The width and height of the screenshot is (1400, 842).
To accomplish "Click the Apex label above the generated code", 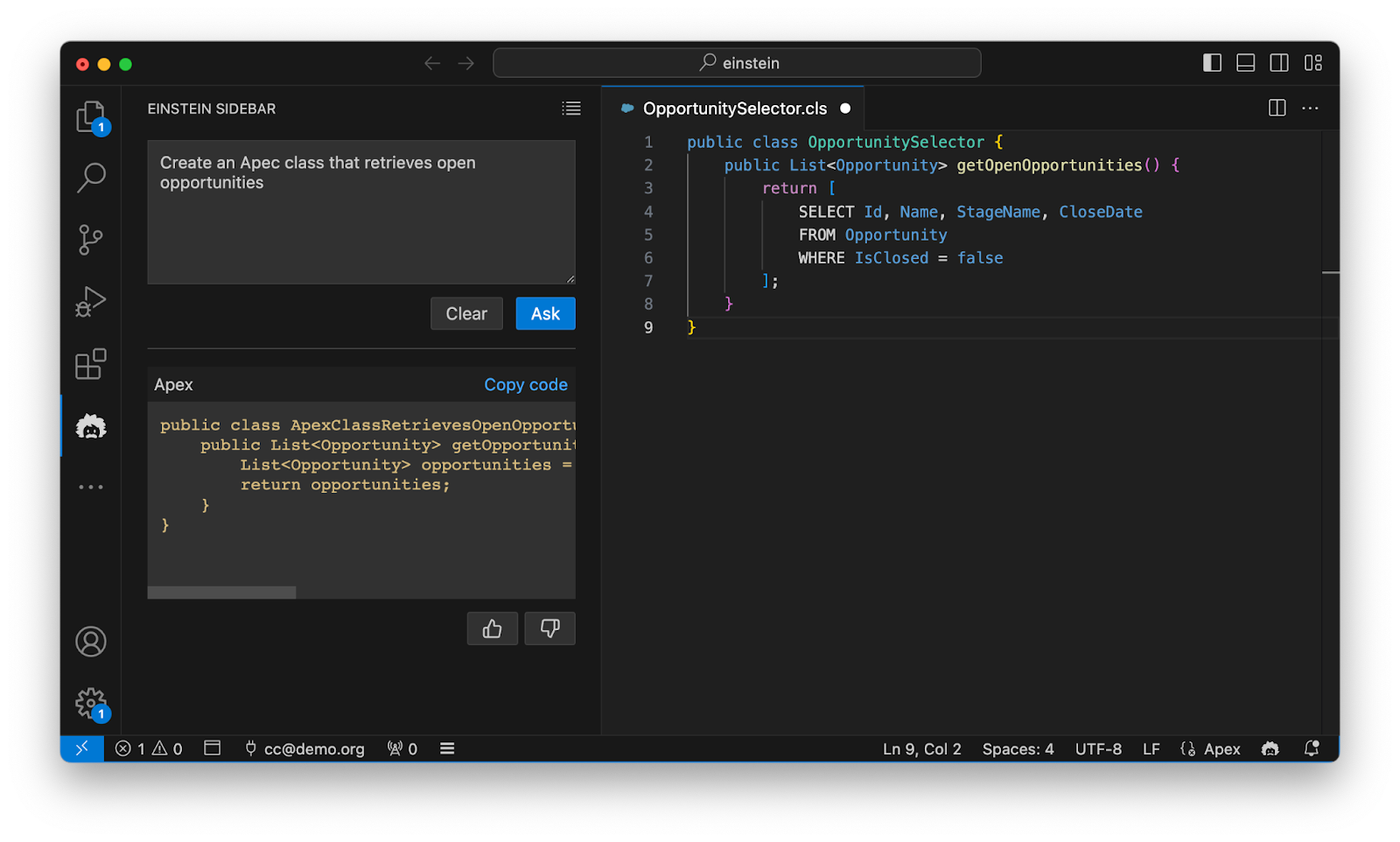I will point(173,384).
